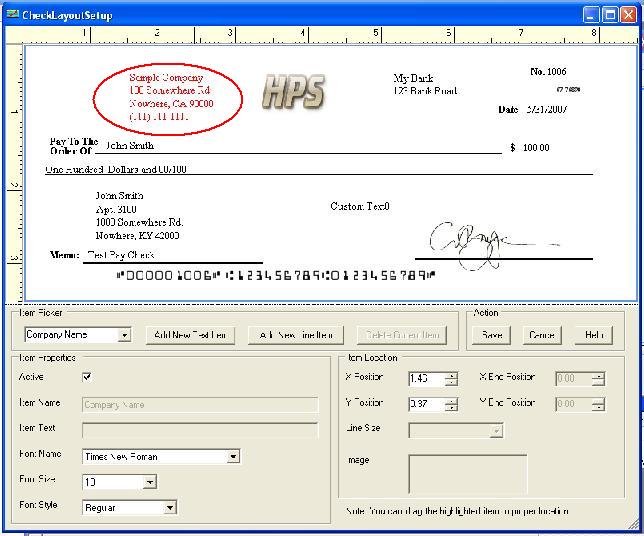Open Help from the Action group
644x536 pixels.
[x=592, y=335]
